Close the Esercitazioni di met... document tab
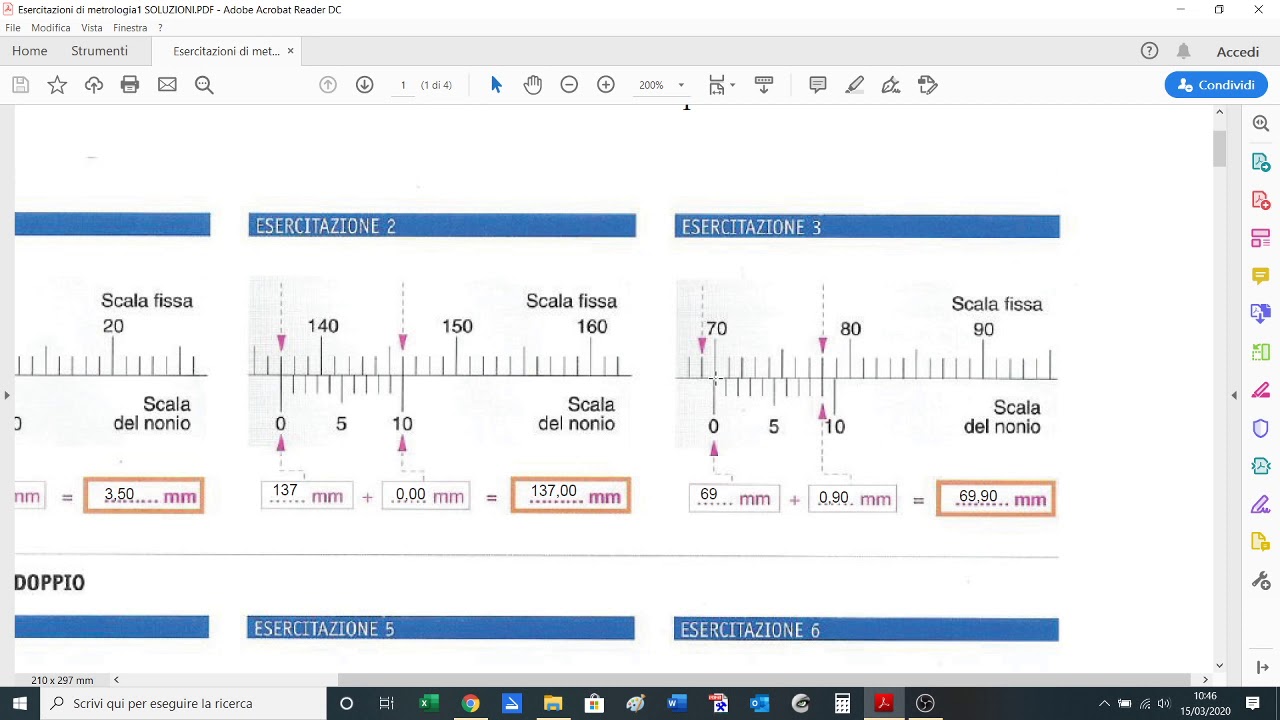 [291, 51]
